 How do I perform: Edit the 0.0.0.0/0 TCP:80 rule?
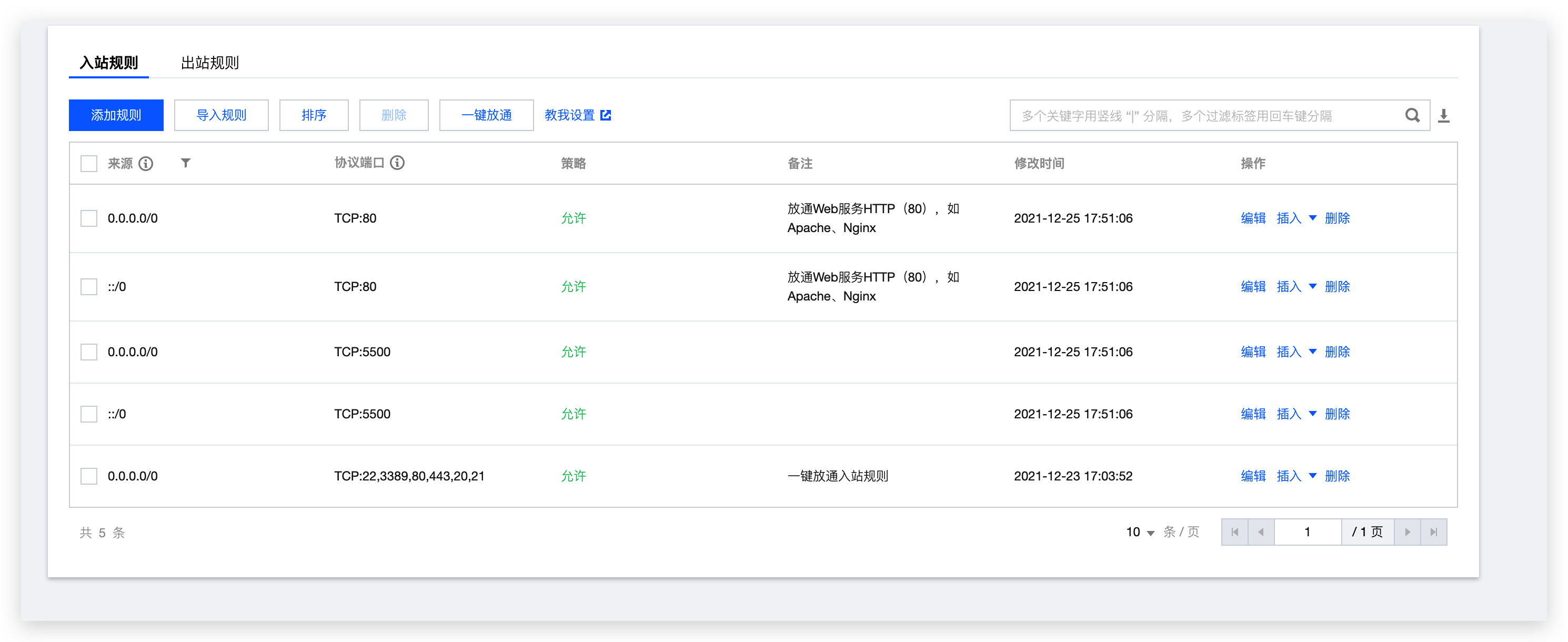click(x=1253, y=218)
